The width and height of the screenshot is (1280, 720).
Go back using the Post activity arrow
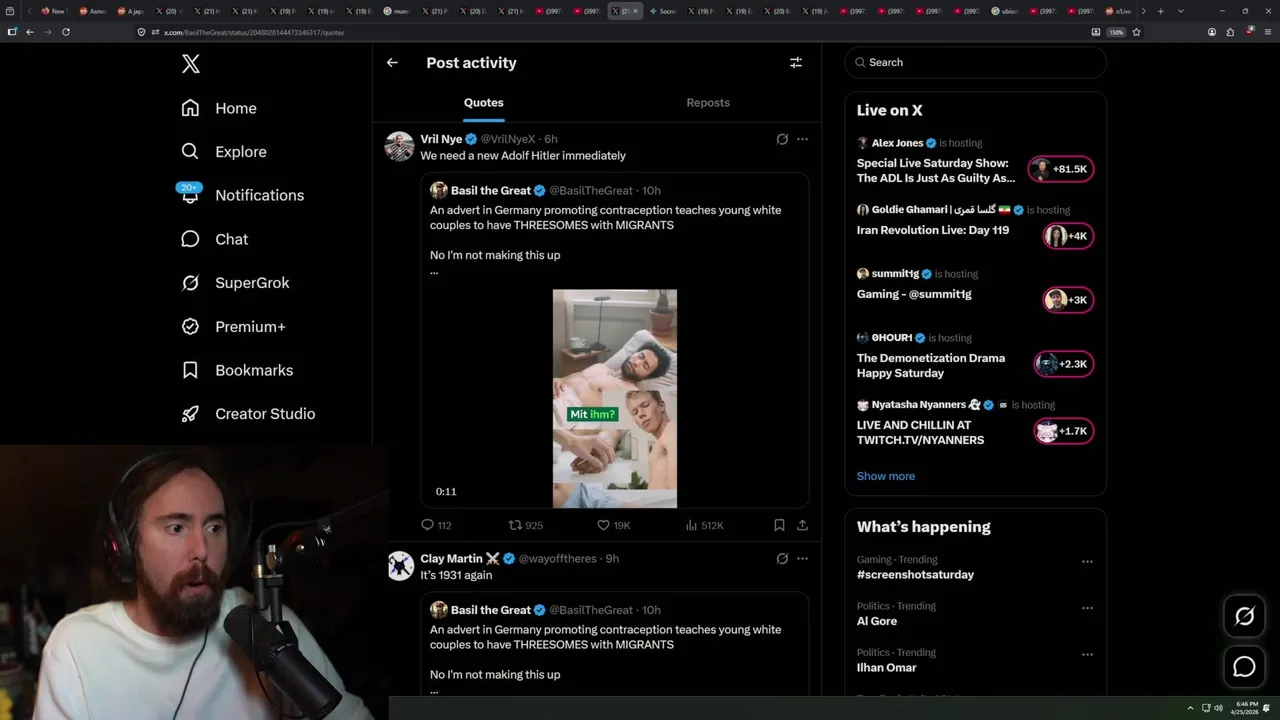coord(392,62)
